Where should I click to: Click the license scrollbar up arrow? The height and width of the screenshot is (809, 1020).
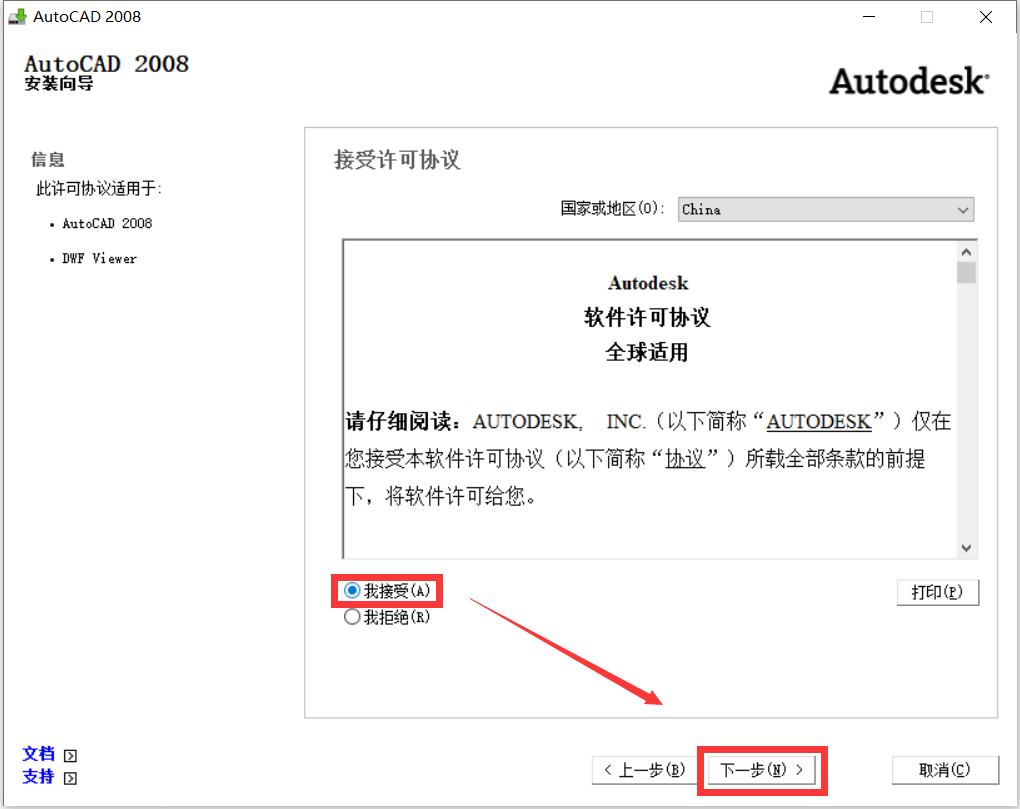[x=966, y=252]
